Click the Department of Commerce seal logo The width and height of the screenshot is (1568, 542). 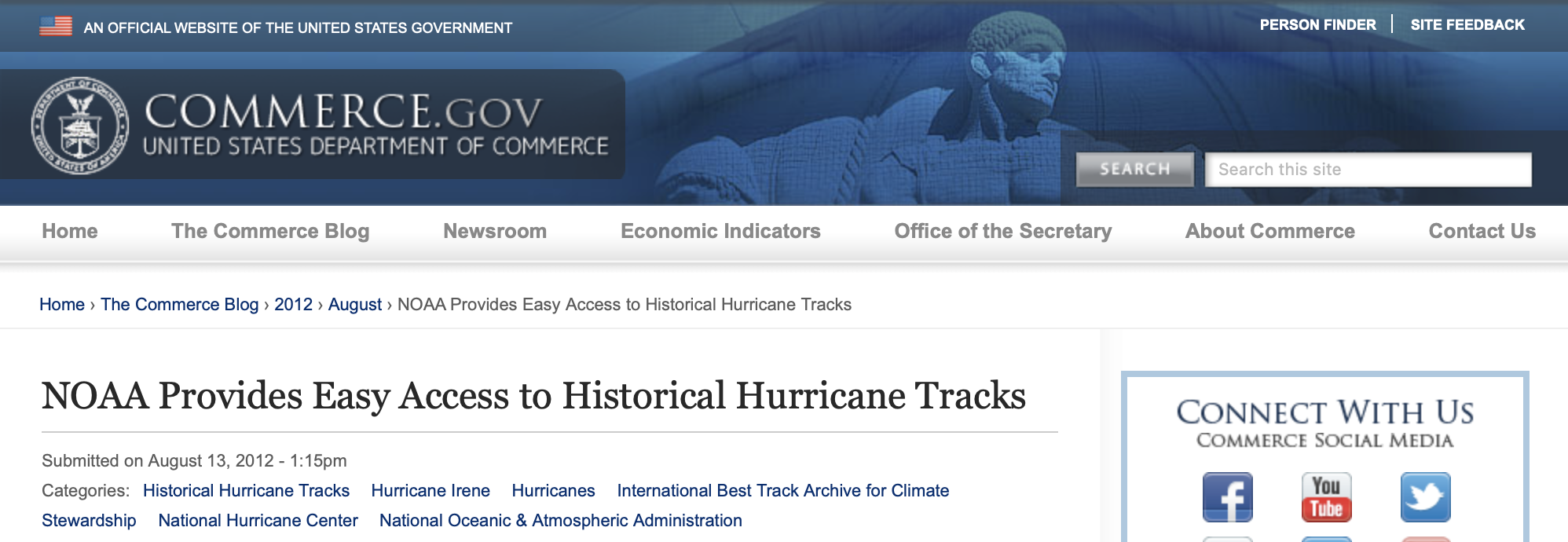tap(79, 126)
